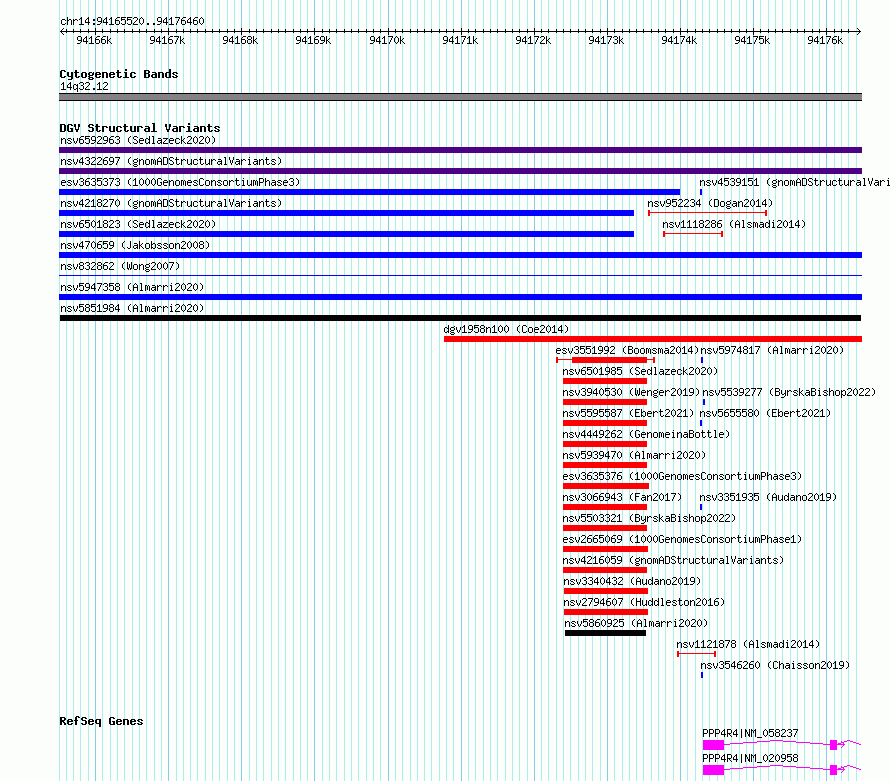Image resolution: width=890 pixels, height=781 pixels.
Task: Click the nsv6592963 (Sedlazeck2020) variant label
Action: tap(138, 140)
